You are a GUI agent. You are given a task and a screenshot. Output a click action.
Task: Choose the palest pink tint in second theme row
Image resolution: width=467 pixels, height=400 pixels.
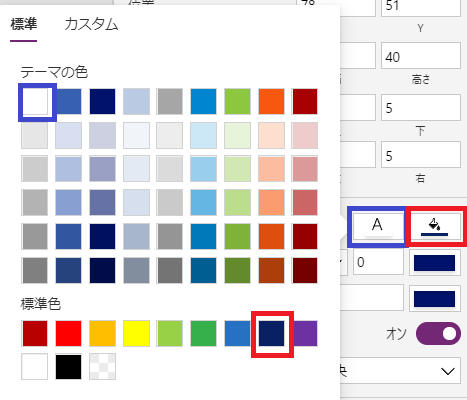point(305,135)
